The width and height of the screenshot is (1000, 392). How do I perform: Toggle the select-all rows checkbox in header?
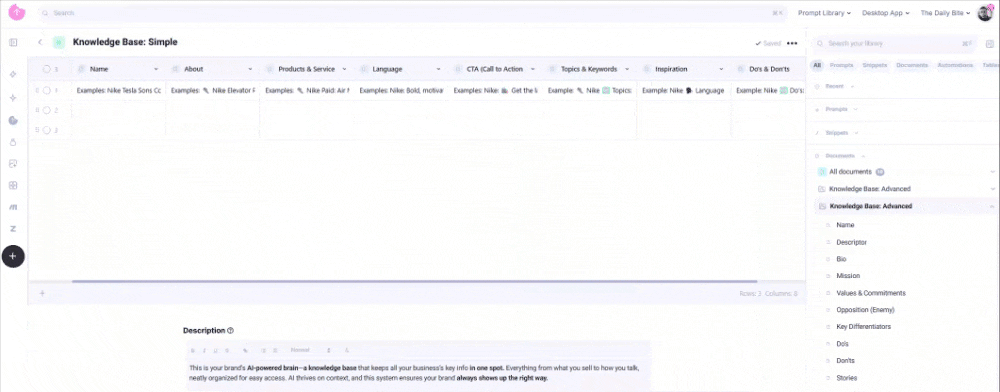pyautogui.click(x=47, y=69)
